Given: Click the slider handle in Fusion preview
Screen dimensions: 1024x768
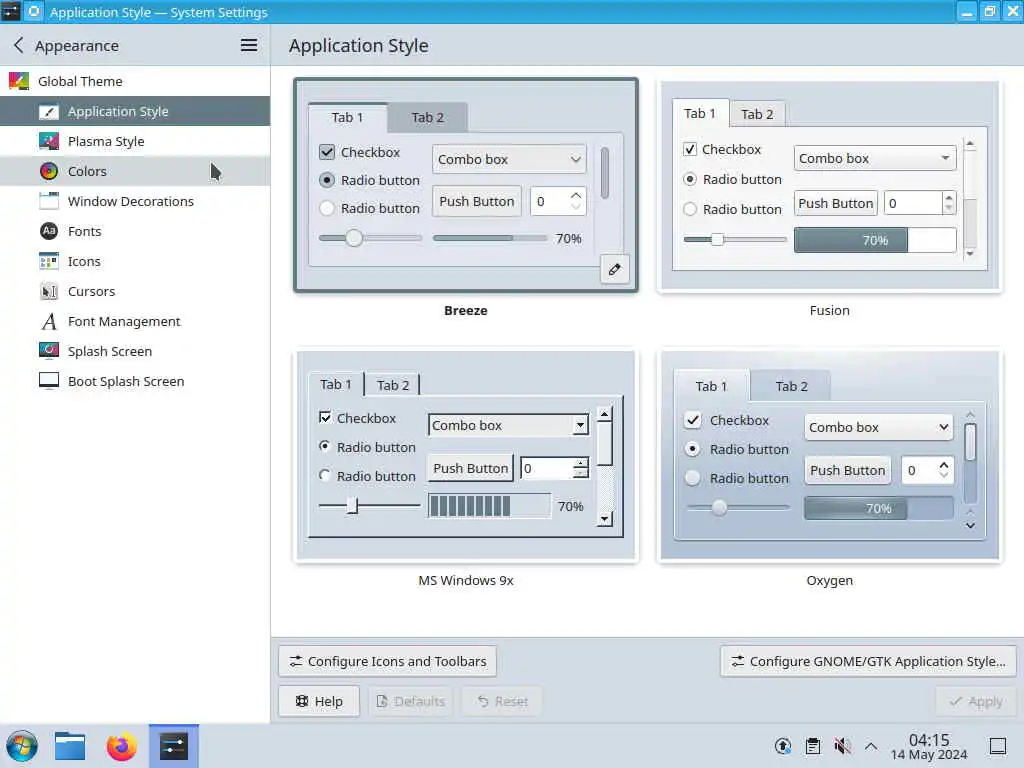Looking at the screenshot, I should click(717, 240).
